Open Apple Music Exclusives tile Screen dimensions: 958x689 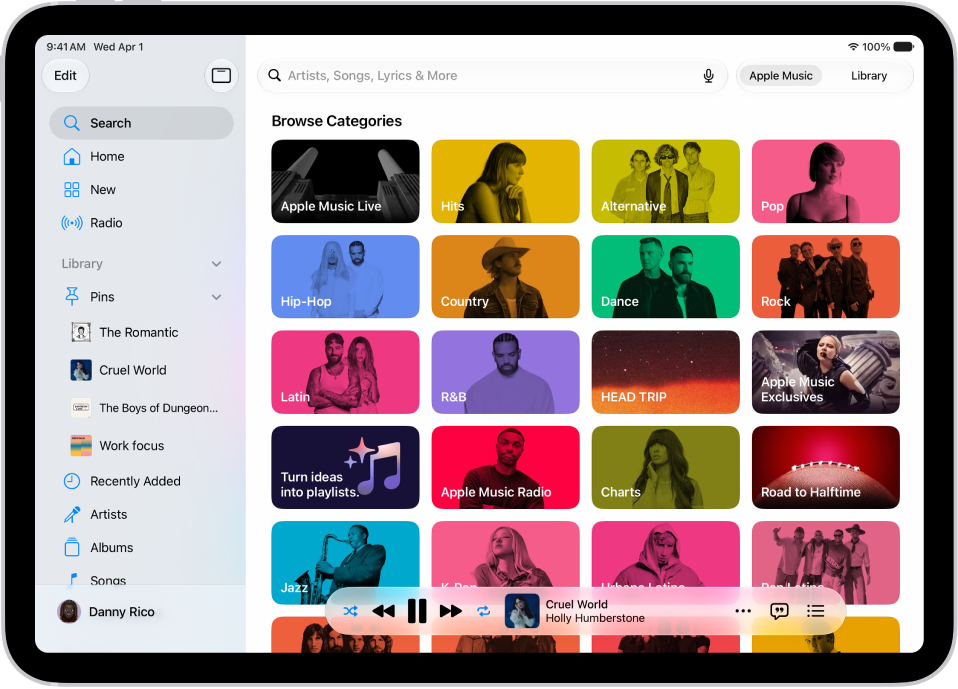click(x=825, y=372)
